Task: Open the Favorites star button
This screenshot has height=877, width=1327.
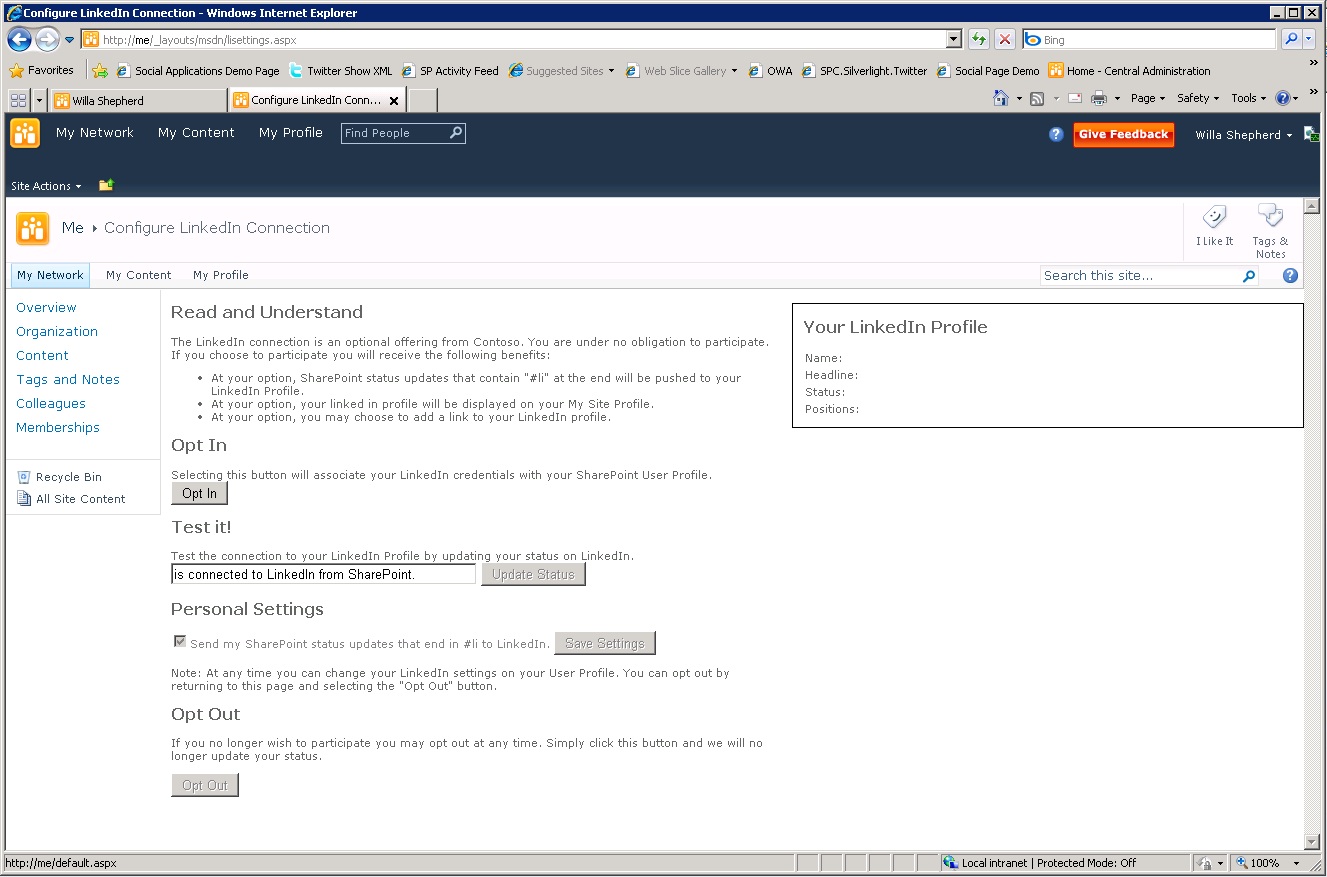Action: click(x=42, y=70)
